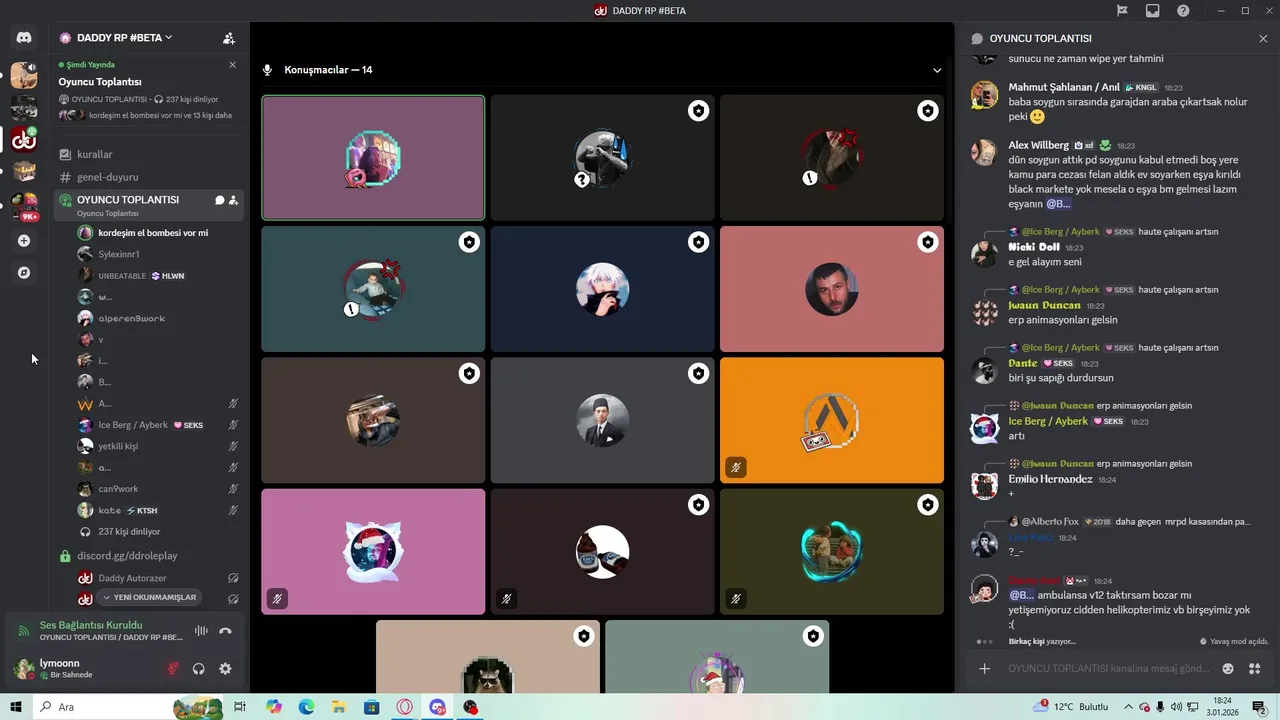Open voice noise suppression waveform icon
Screen dimensions: 1280x720
(x=201, y=631)
